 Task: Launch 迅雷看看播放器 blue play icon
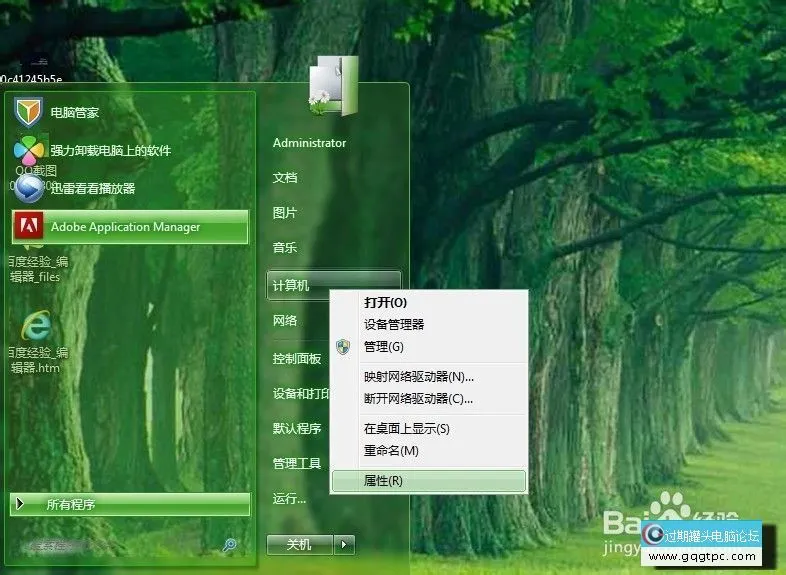pos(29,188)
